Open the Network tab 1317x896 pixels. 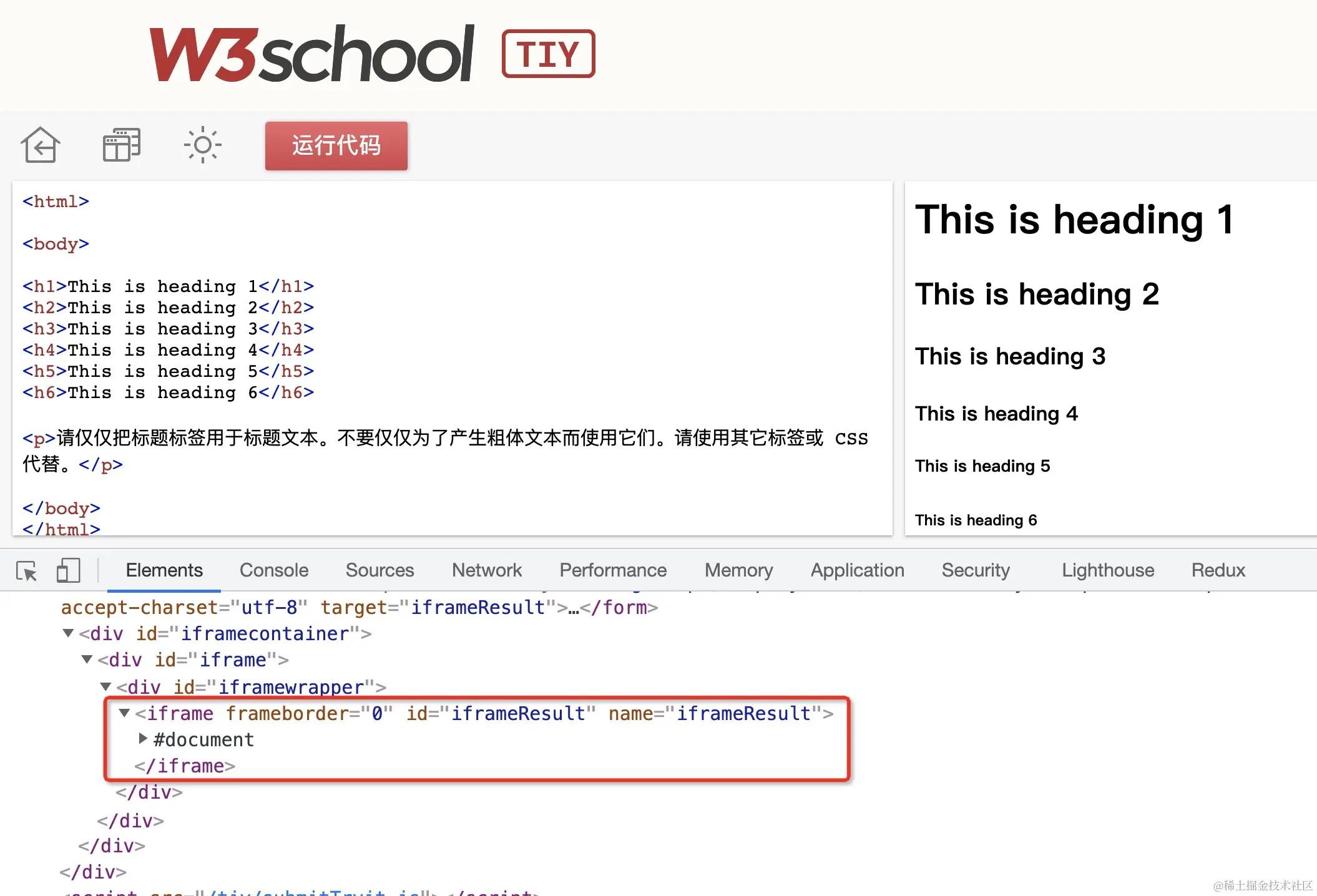click(x=486, y=570)
